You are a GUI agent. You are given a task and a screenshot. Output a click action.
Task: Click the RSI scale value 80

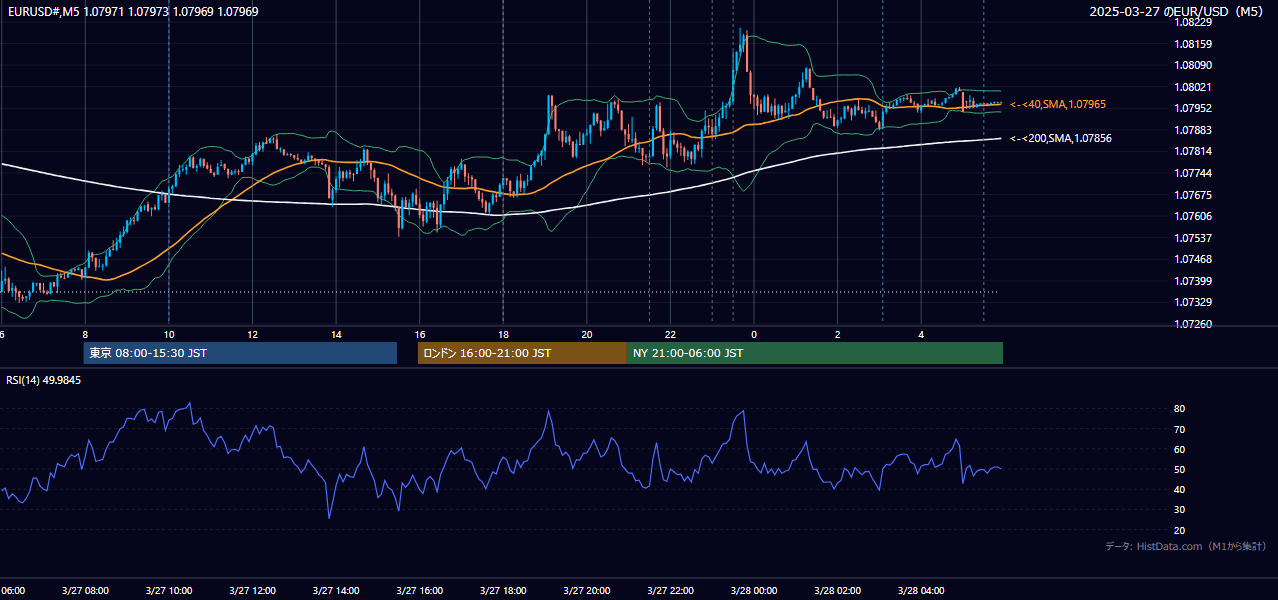1180,409
